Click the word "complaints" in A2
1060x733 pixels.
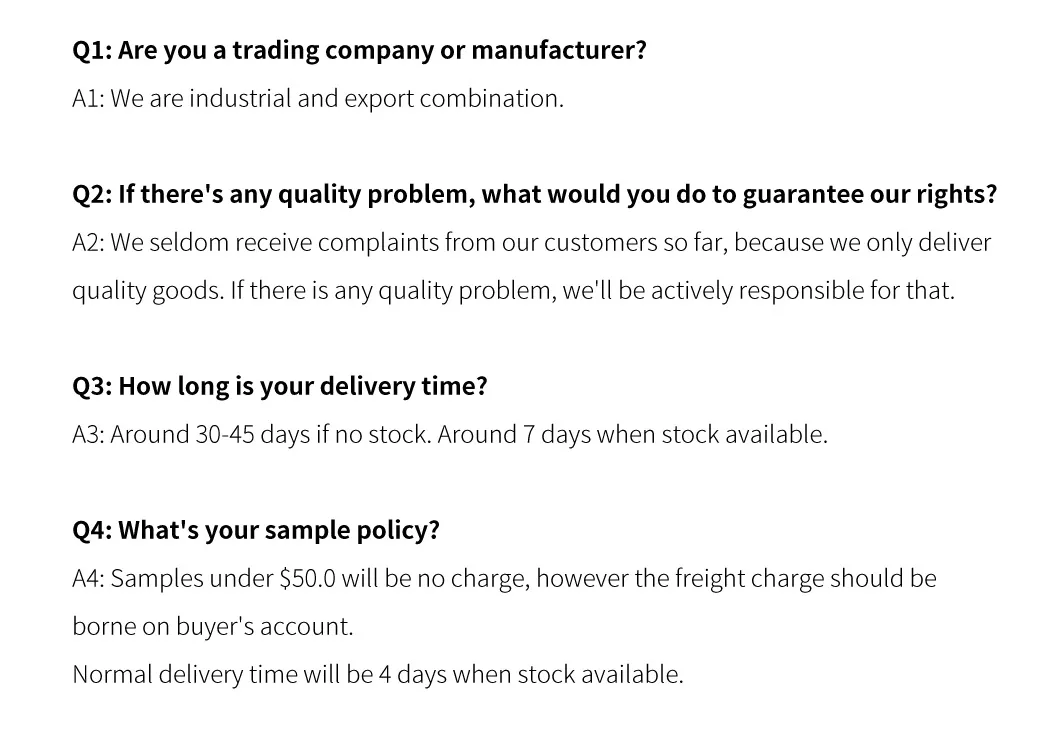click(379, 243)
